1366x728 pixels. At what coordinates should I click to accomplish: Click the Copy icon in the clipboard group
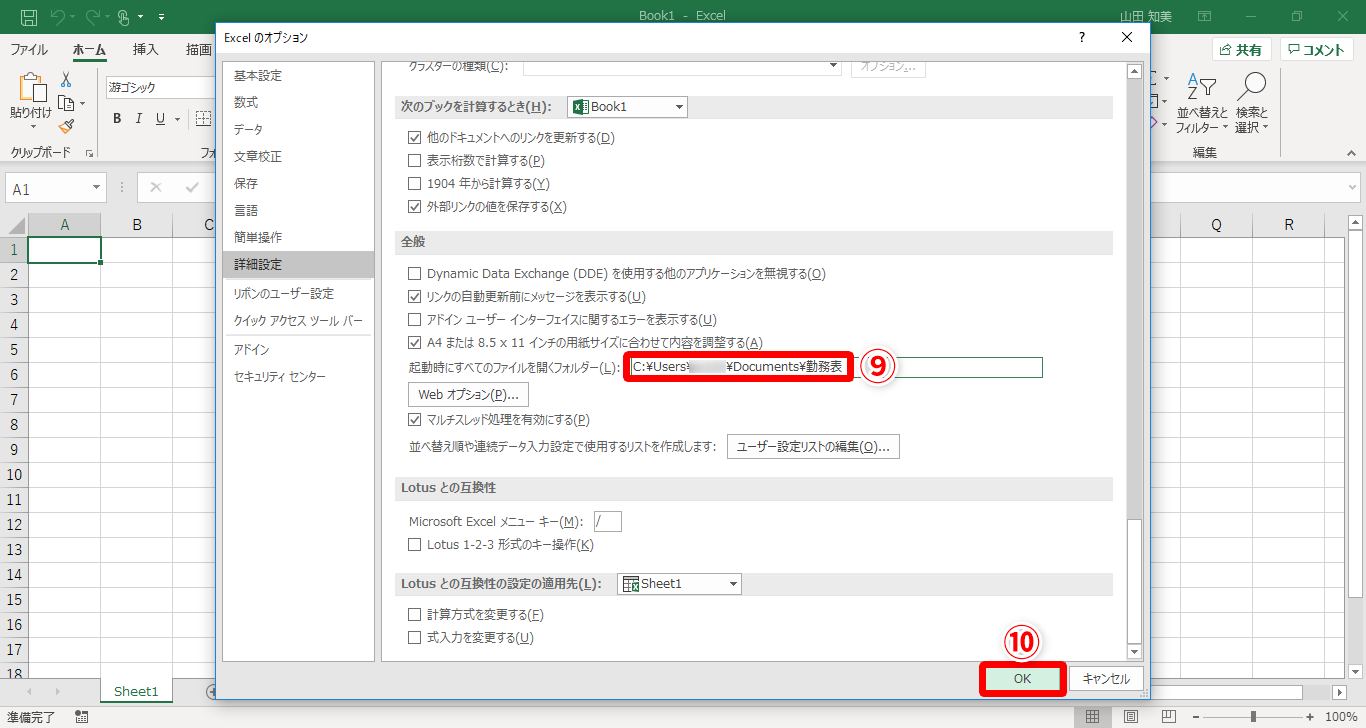66,103
